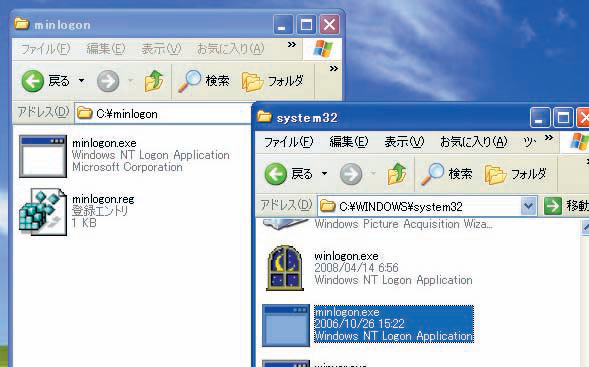Maximize the minlogon window
Screen dimensions: 589x367
coord(306,25)
